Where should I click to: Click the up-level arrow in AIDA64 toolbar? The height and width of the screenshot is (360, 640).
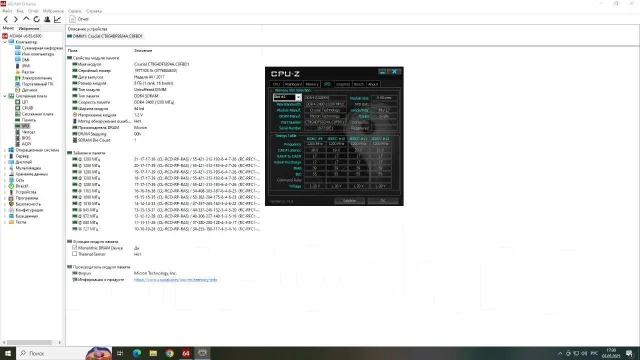[x=26, y=19]
